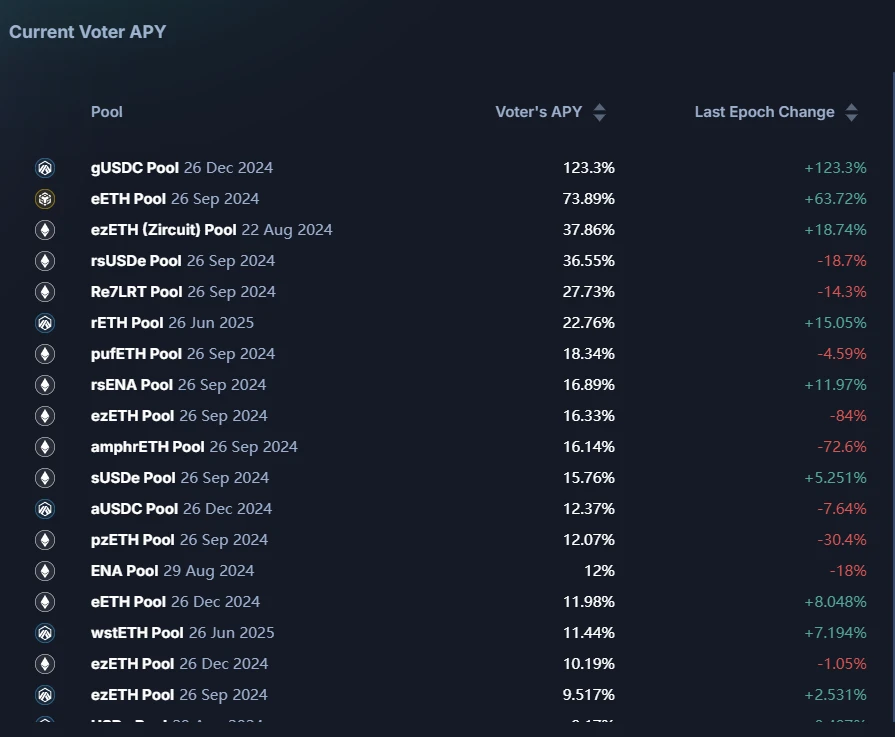Click the icon next to rETH Pool

click(x=45, y=323)
